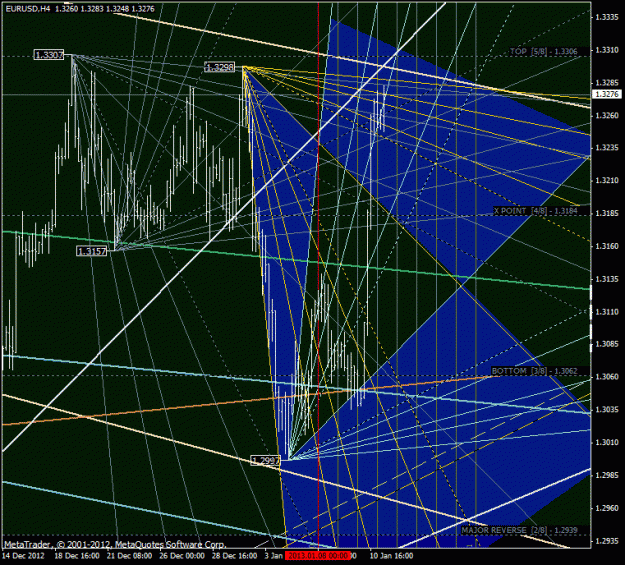Screen dimensions: 625x565
Task: Click the 1.3110 price scale value
Action: pos(607,312)
